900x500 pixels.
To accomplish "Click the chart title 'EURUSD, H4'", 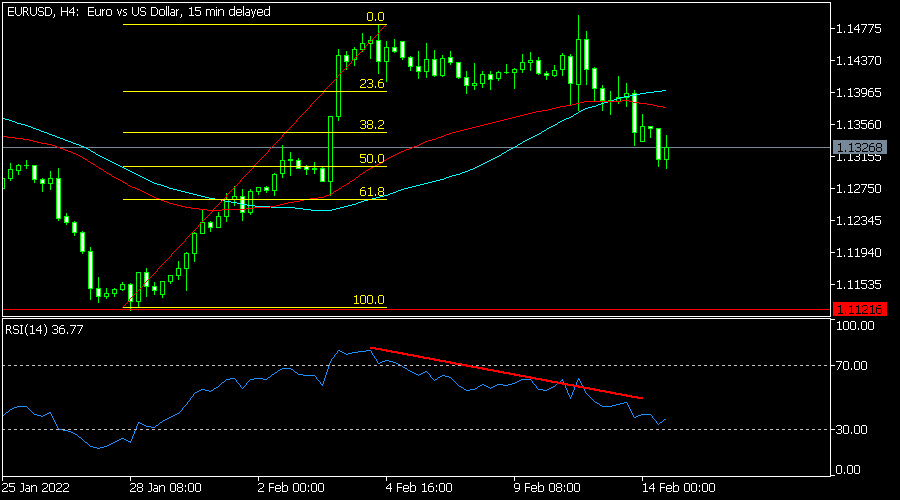I will (x=43, y=11).
